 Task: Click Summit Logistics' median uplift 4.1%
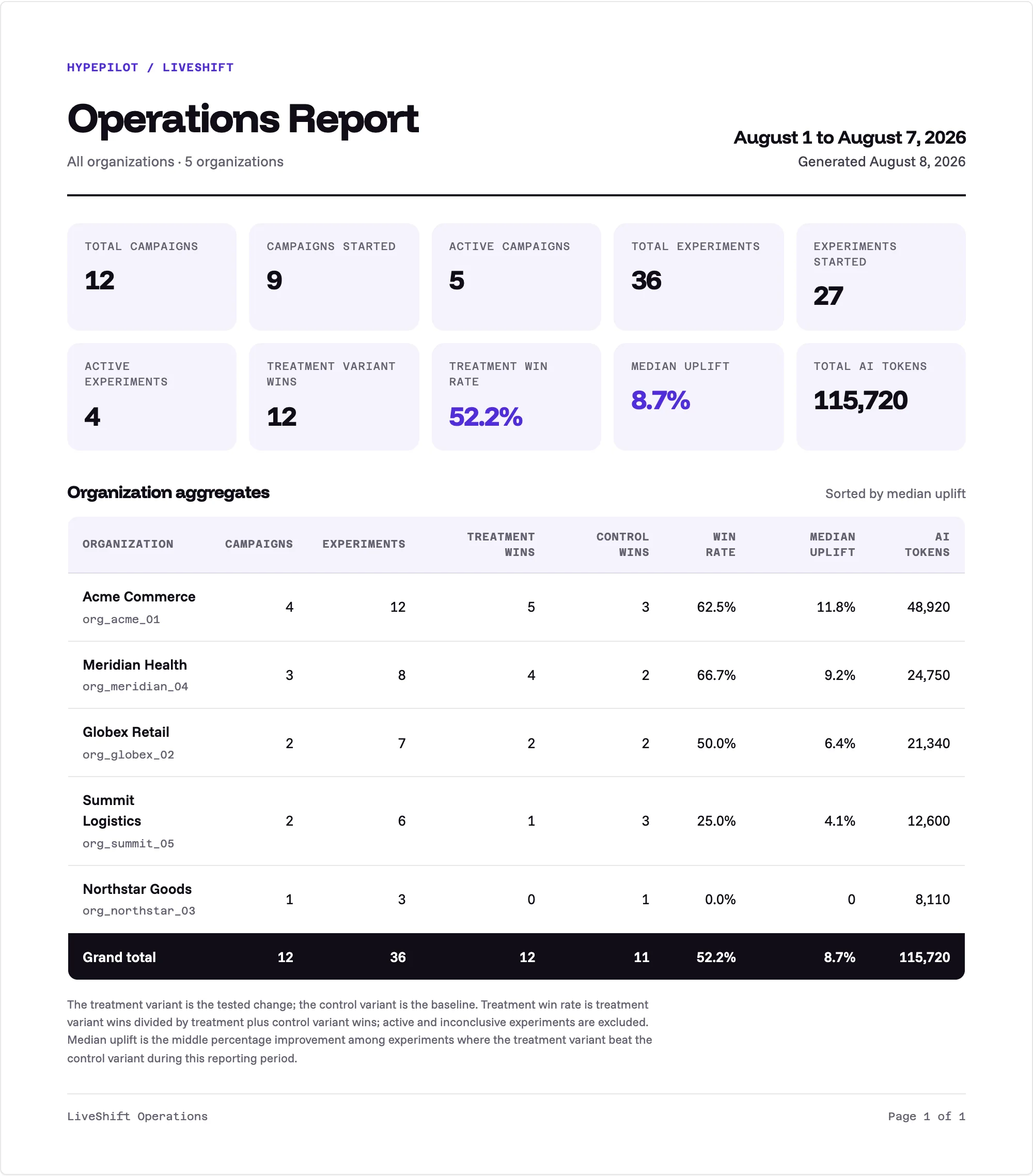[x=840, y=821]
